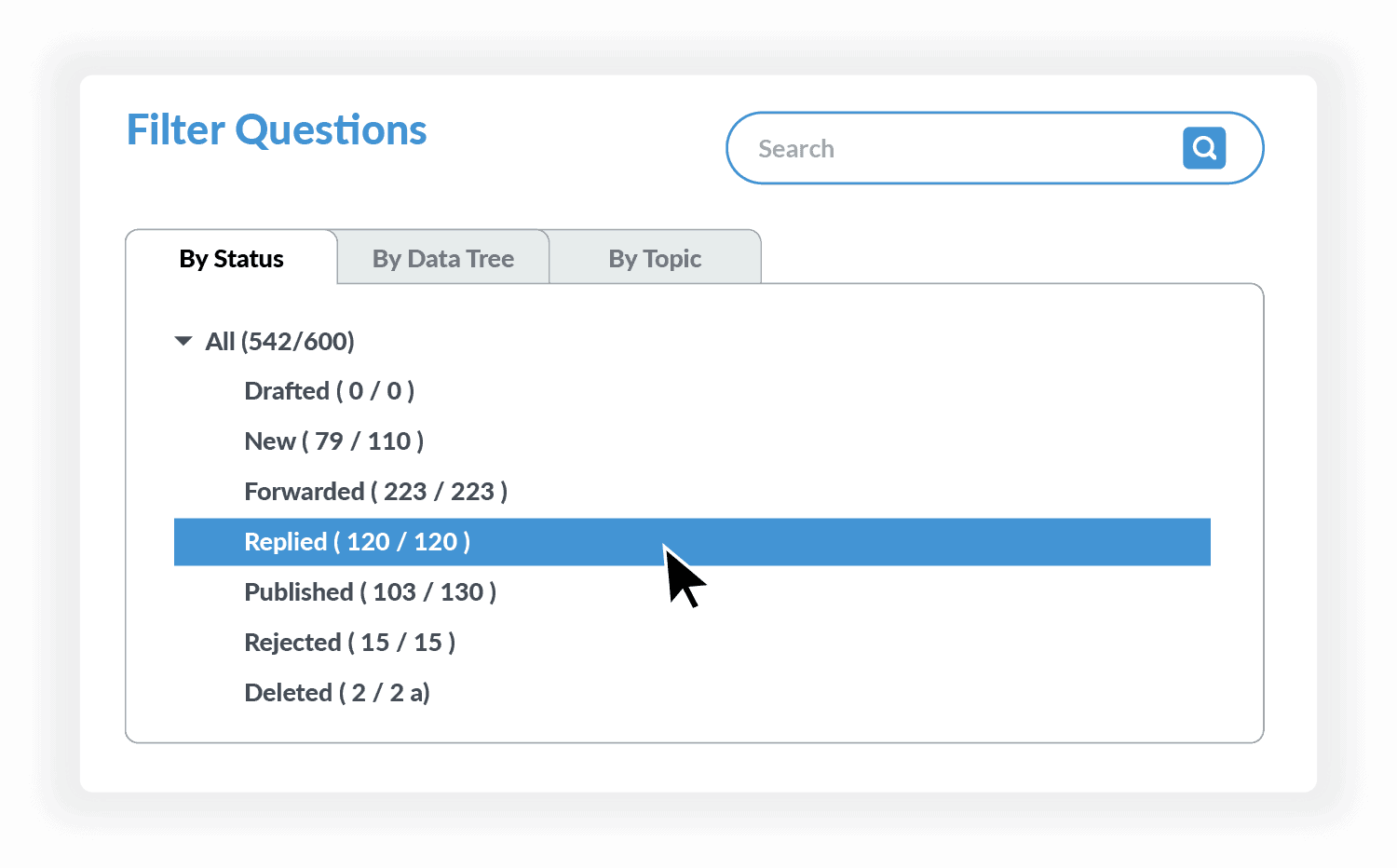Filter by New ( 79 / 110 )
Viewport: 1397px width, 868px height.
tap(333, 441)
